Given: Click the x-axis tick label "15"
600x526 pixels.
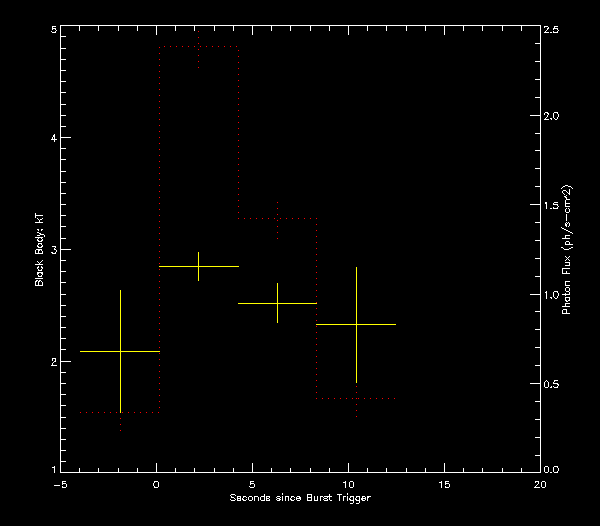Looking at the screenshot, I should tap(444, 483).
